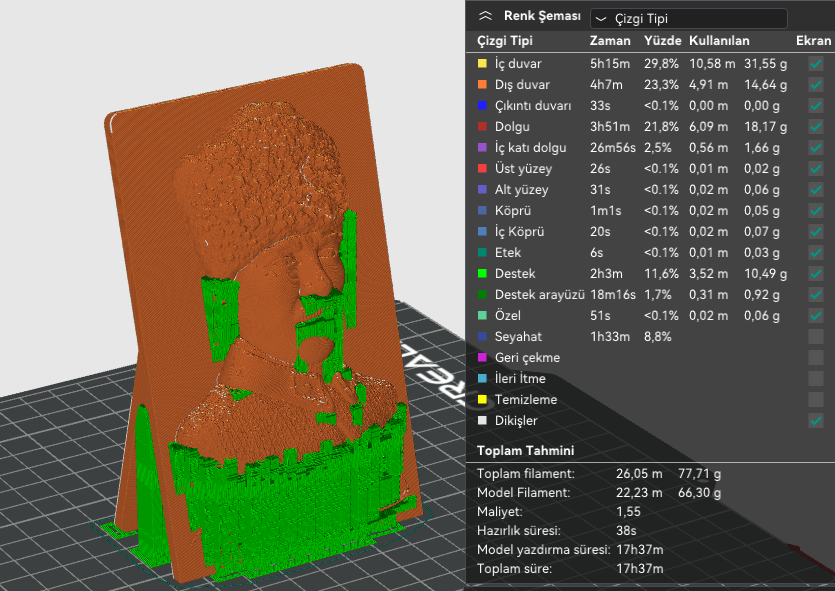The image size is (835, 591).
Task: Click the Dış duvar orange color swatch
Action: pyautogui.click(x=482, y=85)
